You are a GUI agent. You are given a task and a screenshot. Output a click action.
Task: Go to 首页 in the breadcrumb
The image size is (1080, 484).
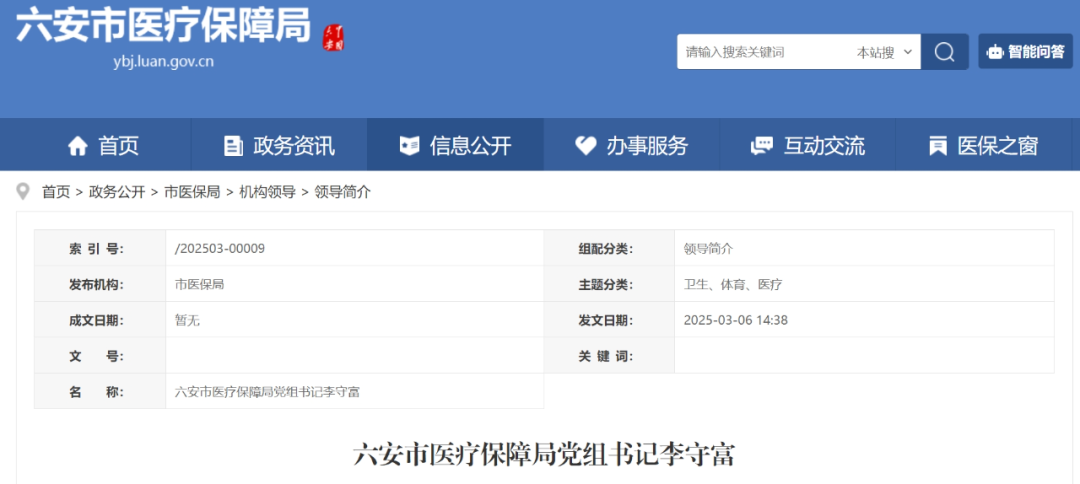pyautogui.click(x=56, y=192)
